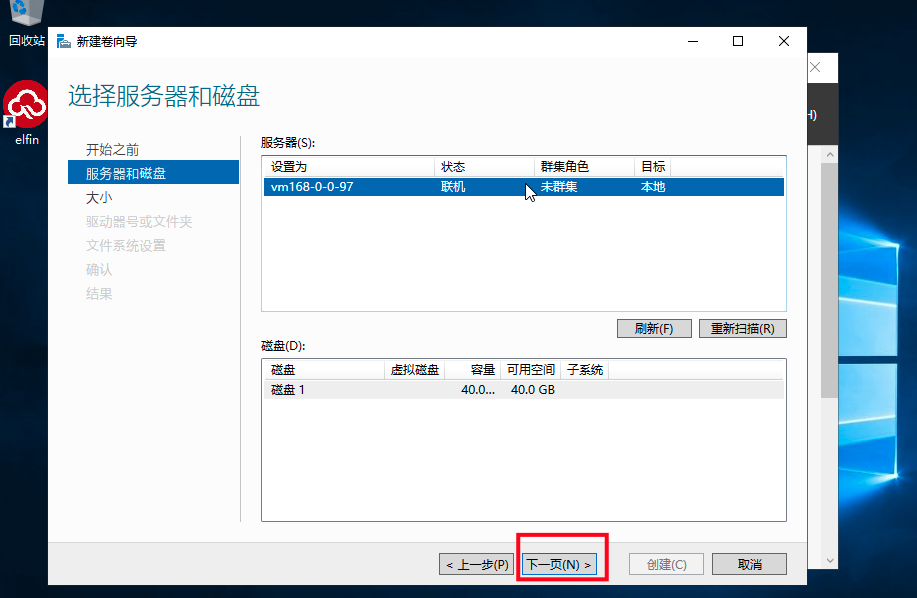The image size is (917, 598).
Task: Click the New Volume Wizard title icon
Action: [x=63, y=42]
